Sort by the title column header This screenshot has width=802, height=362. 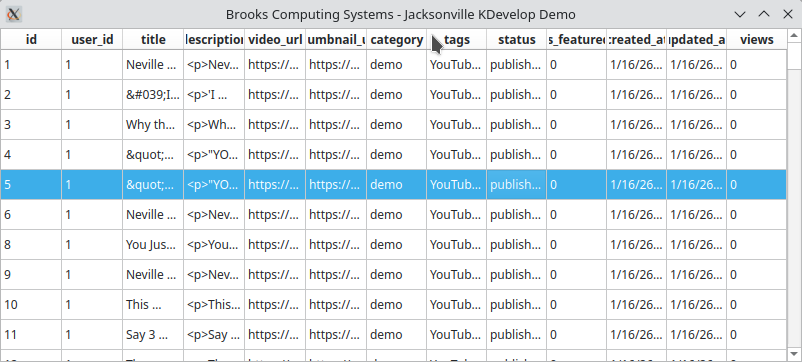coord(153,39)
